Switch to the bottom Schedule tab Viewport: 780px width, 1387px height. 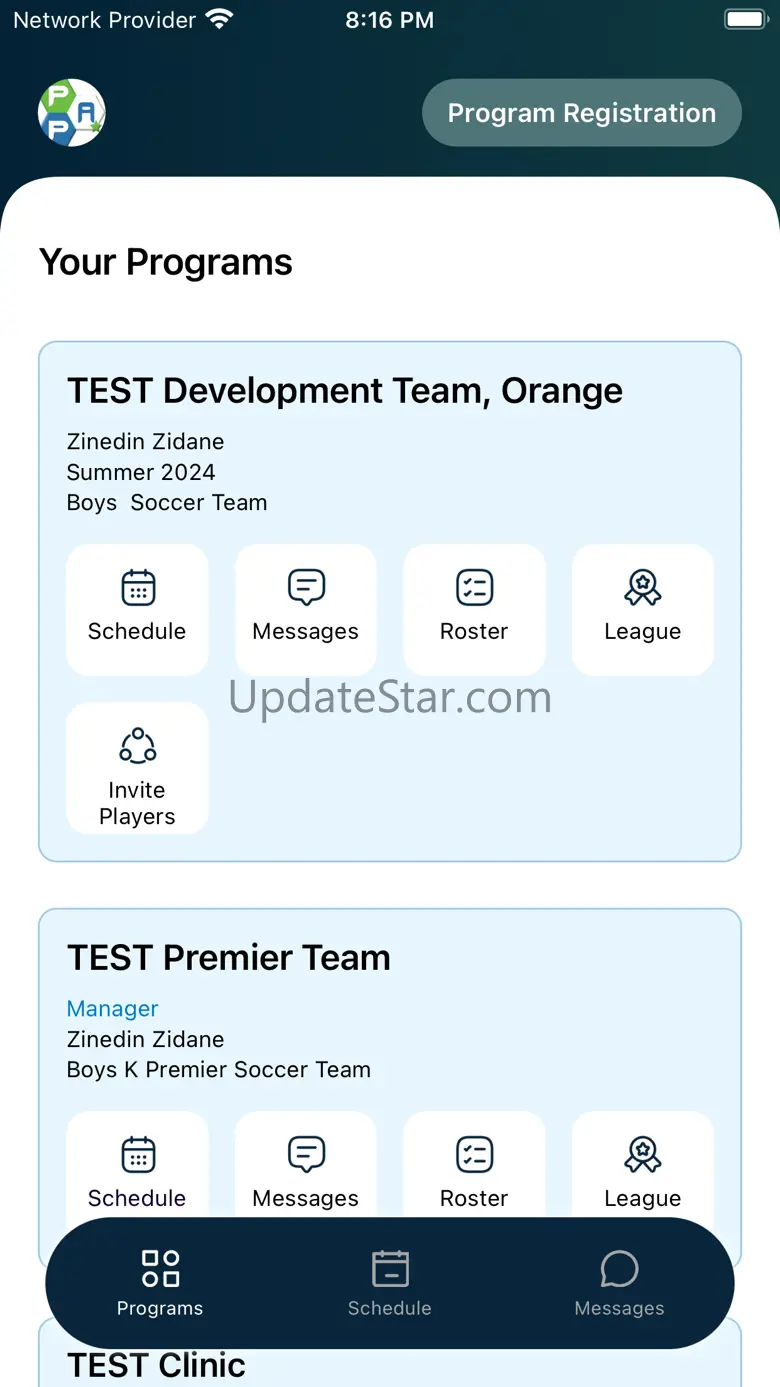(390, 1282)
